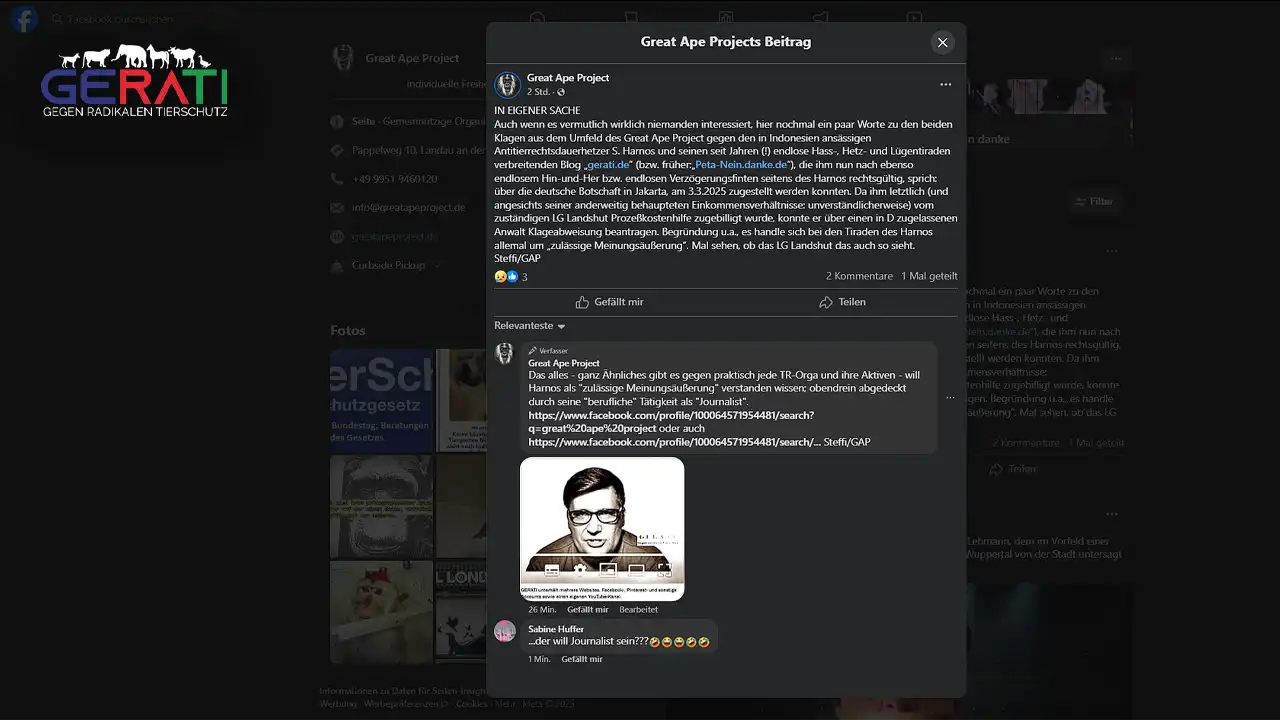Like the post with 'Gefällt mir' button
The height and width of the screenshot is (720, 1280).
pyautogui.click(x=609, y=302)
